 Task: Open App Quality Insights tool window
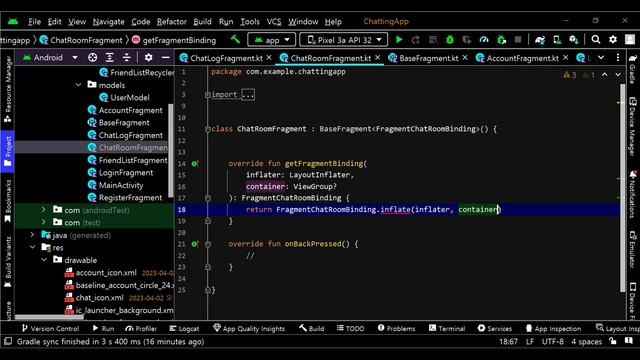pyautogui.click(x=249, y=328)
